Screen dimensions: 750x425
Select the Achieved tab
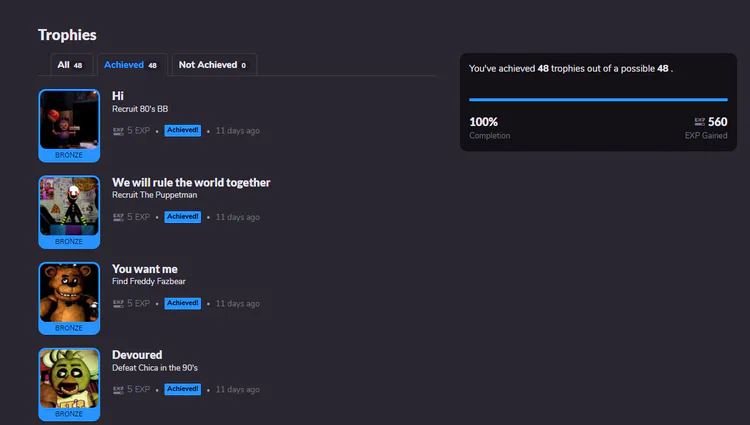(132, 65)
